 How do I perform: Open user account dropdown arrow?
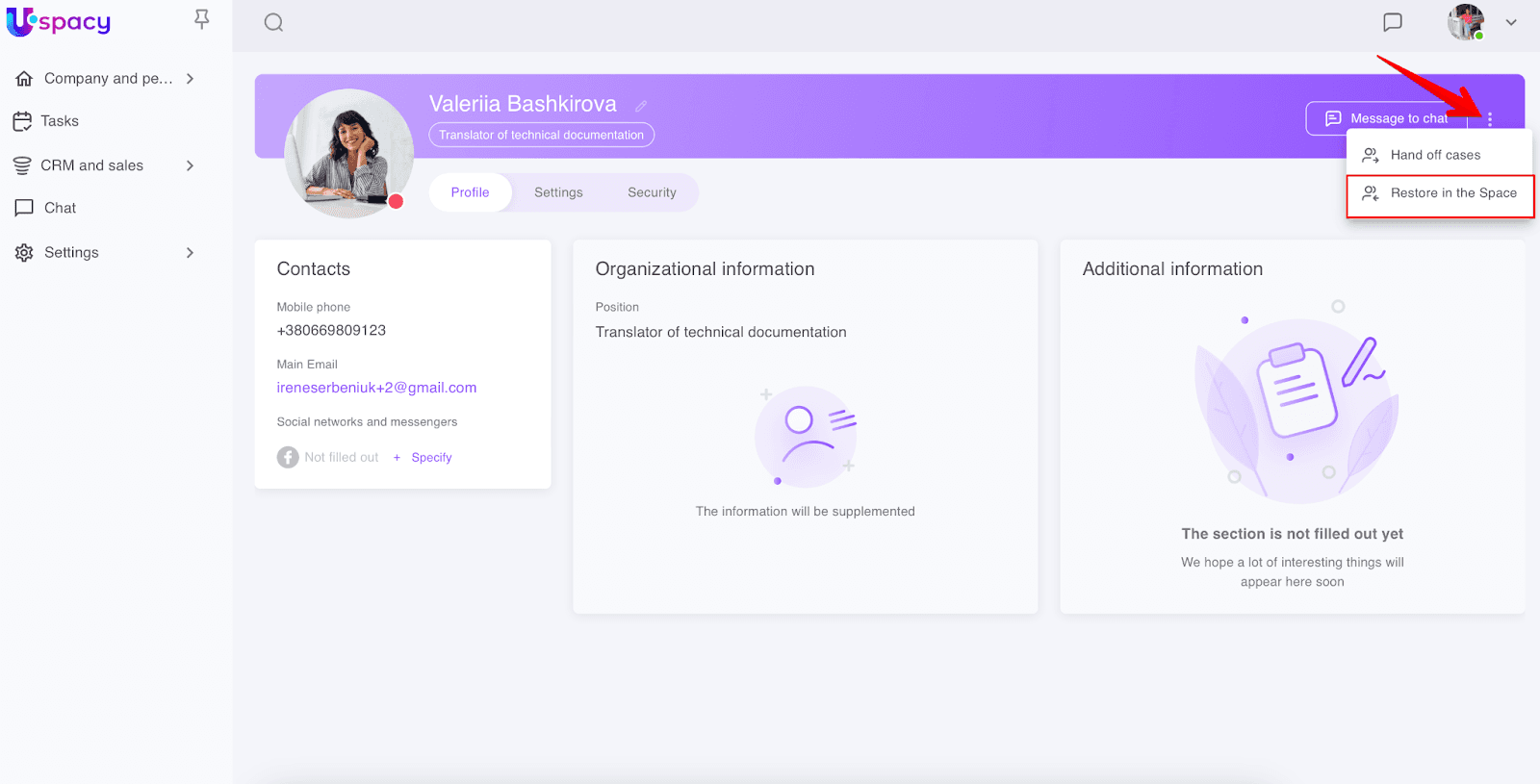click(x=1511, y=22)
